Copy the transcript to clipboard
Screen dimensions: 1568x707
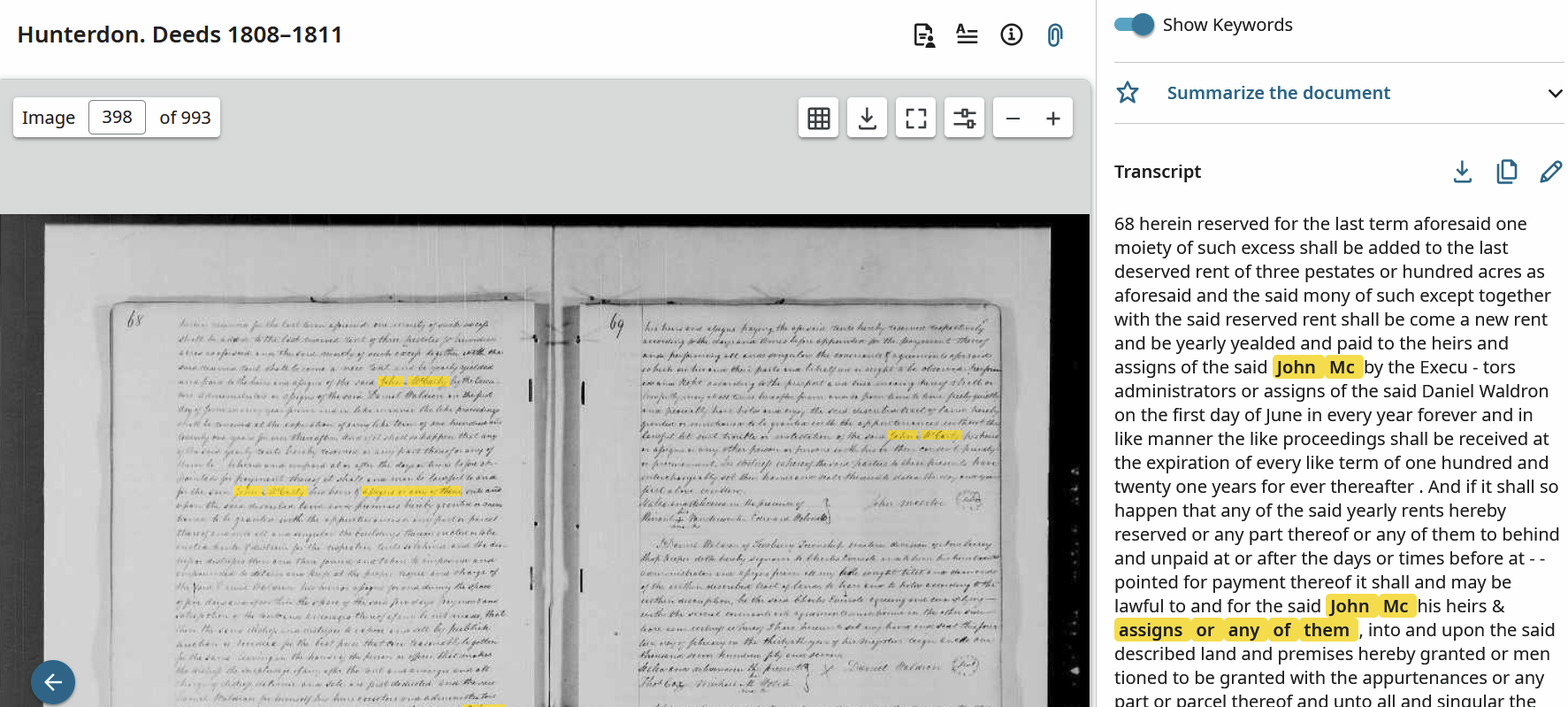click(x=1507, y=172)
